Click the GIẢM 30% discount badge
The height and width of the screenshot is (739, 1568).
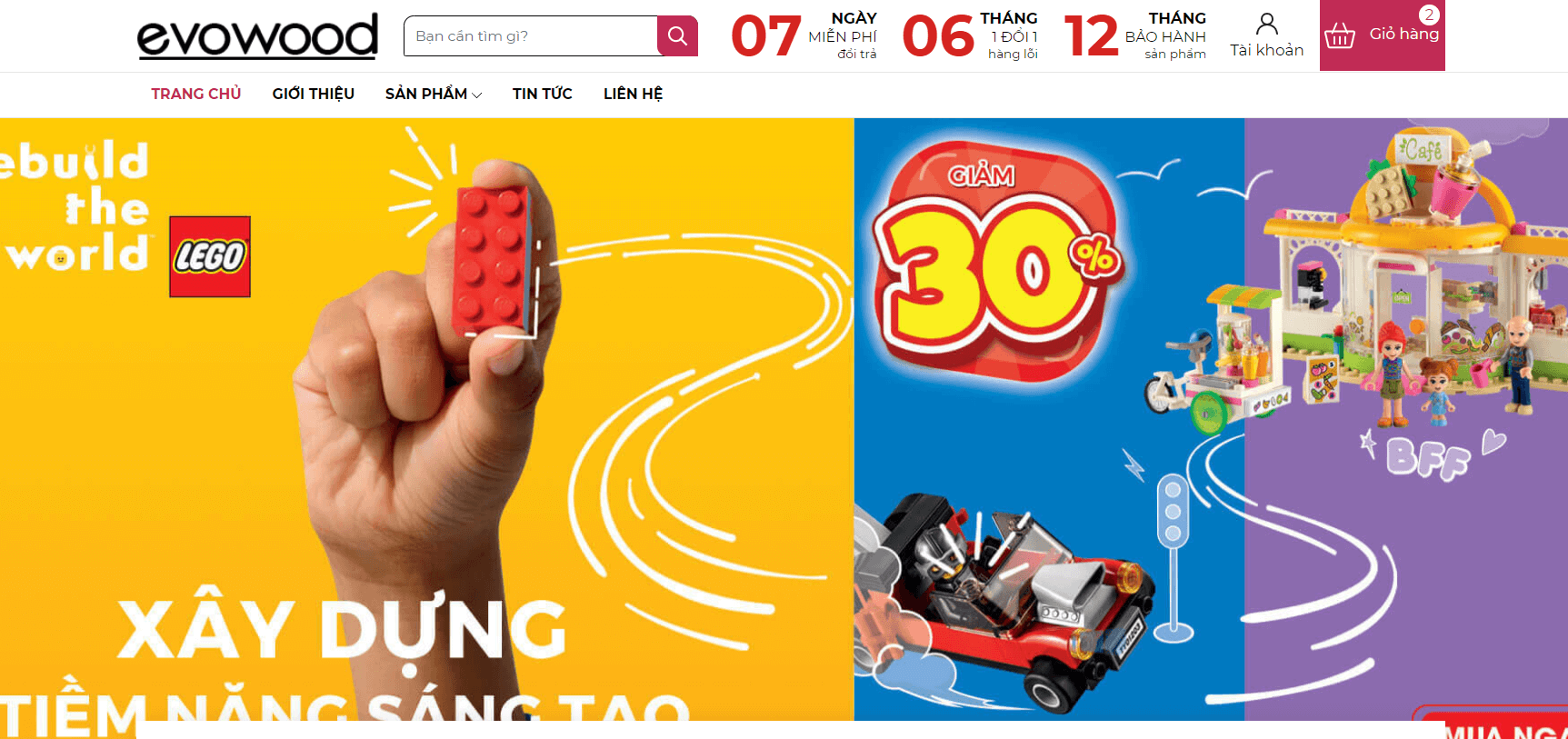click(x=998, y=261)
